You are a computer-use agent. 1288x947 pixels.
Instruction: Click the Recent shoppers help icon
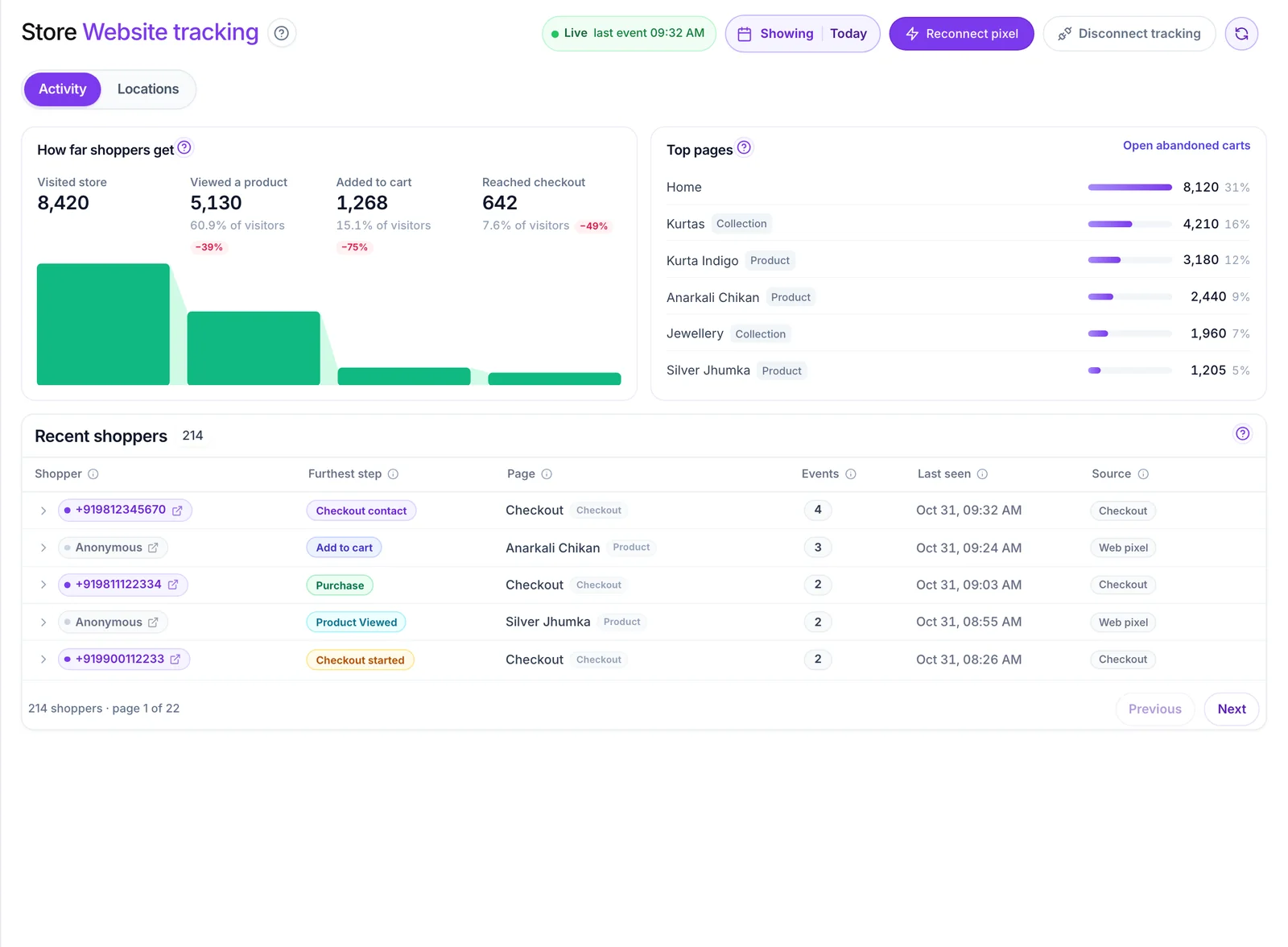(x=1243, y=434)
